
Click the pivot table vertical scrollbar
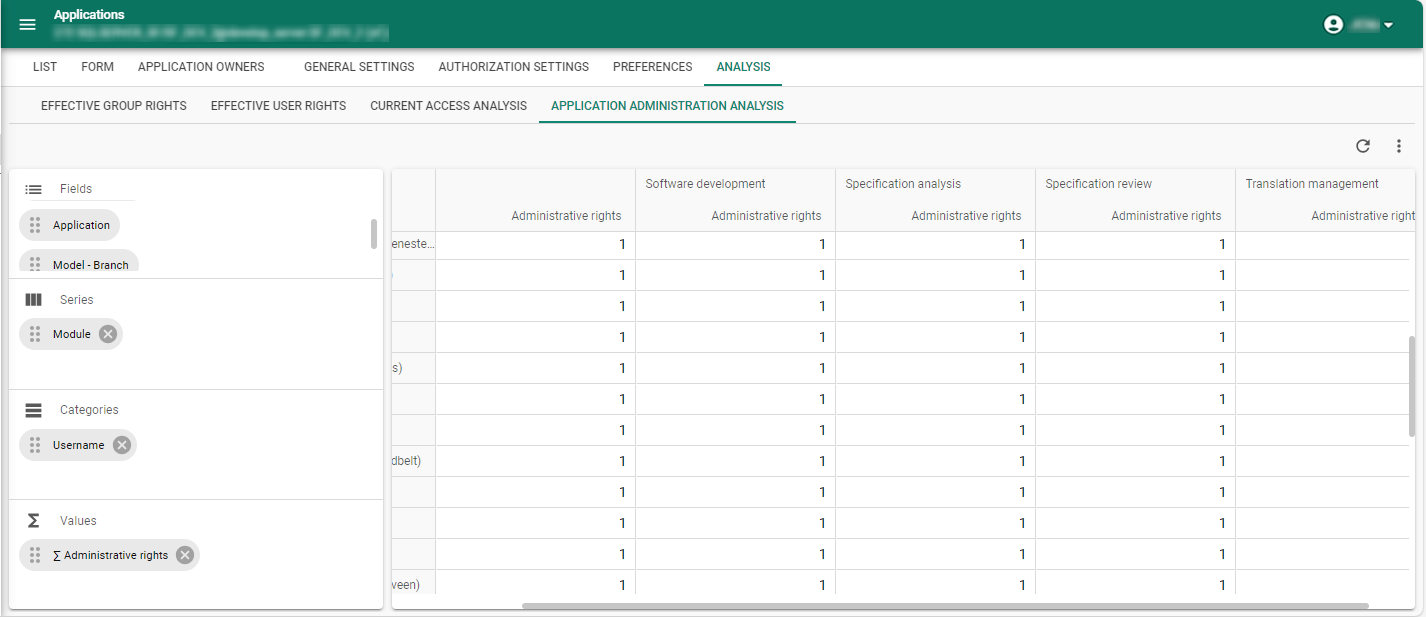pos(1412,386)
